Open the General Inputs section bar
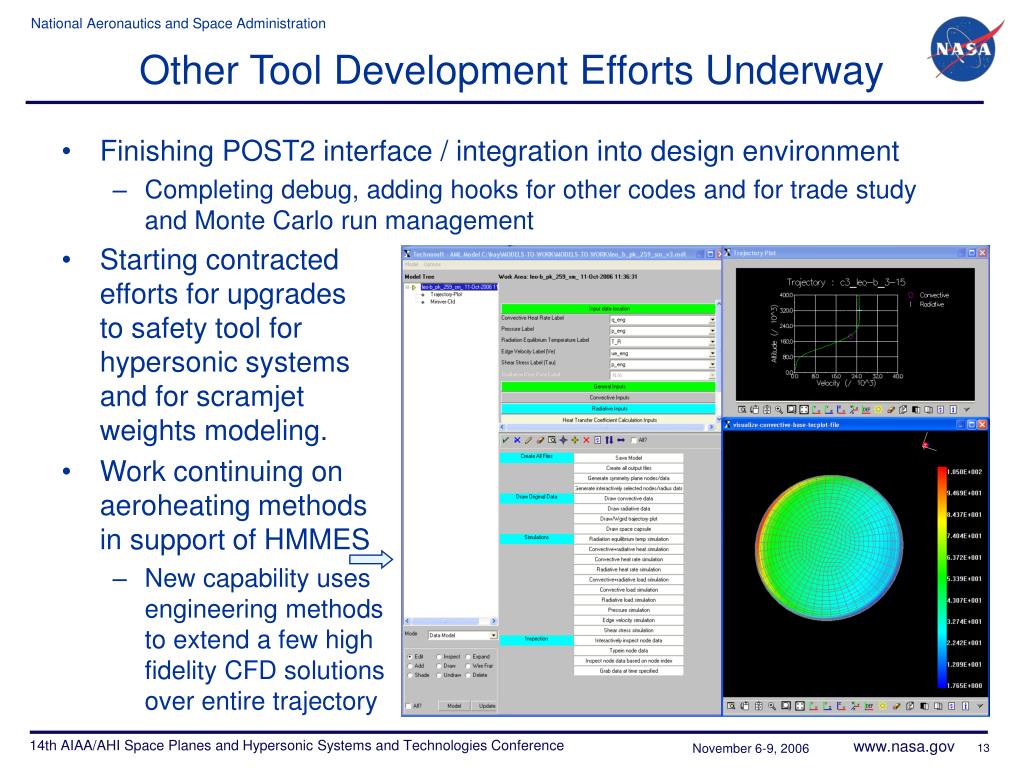Screen dimensions: 1024x768 (608, 387)
